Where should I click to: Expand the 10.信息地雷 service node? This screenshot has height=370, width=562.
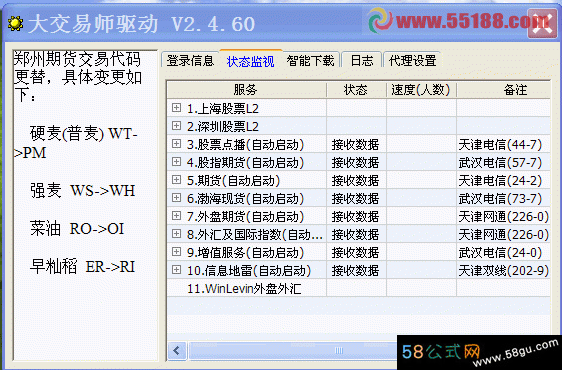pos(176,270)
